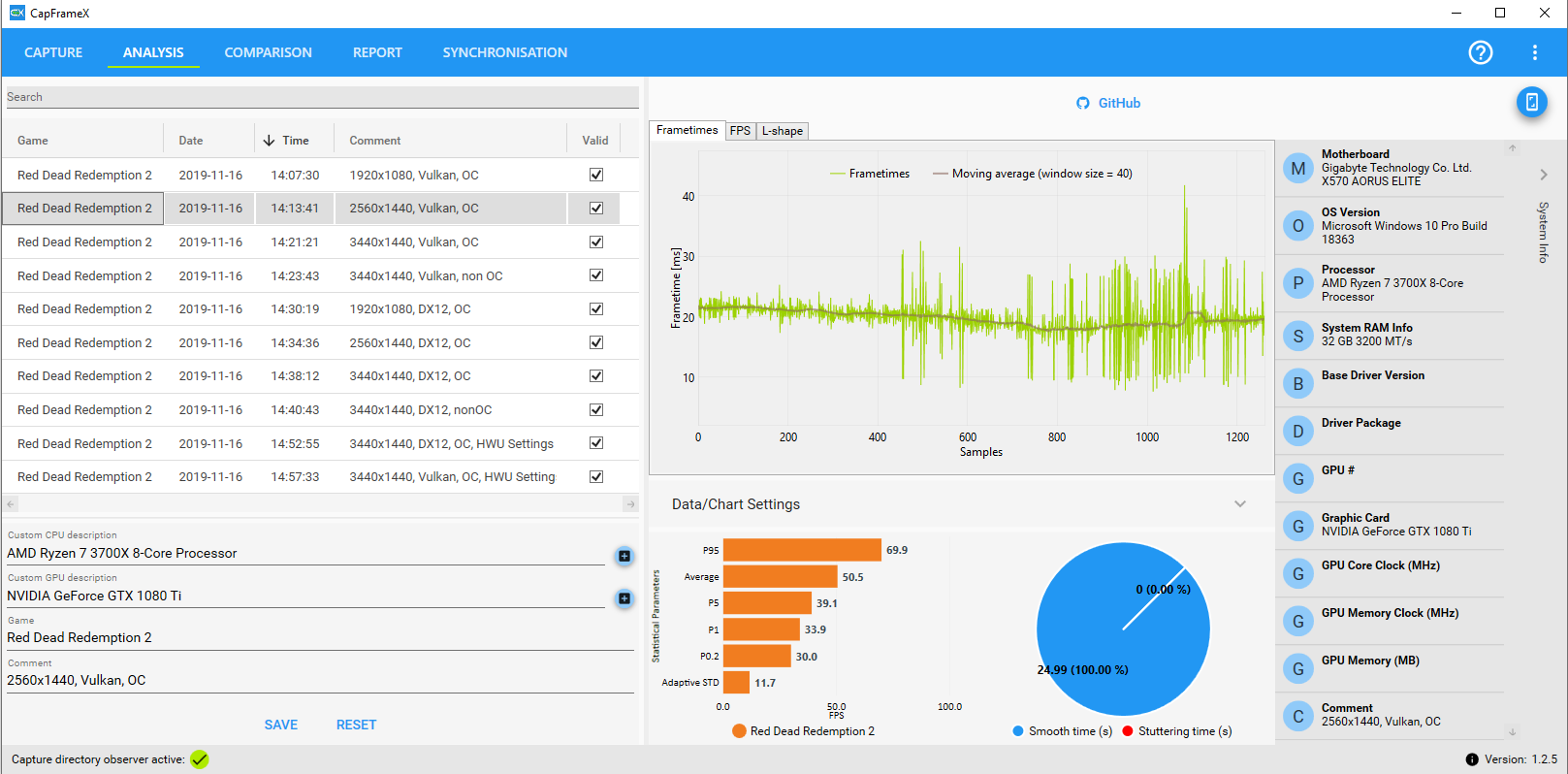This screenshot has width=1568, height=774.
Task: Open the GitHub link
Action: pyautogui.click(x=1108, y=103)
